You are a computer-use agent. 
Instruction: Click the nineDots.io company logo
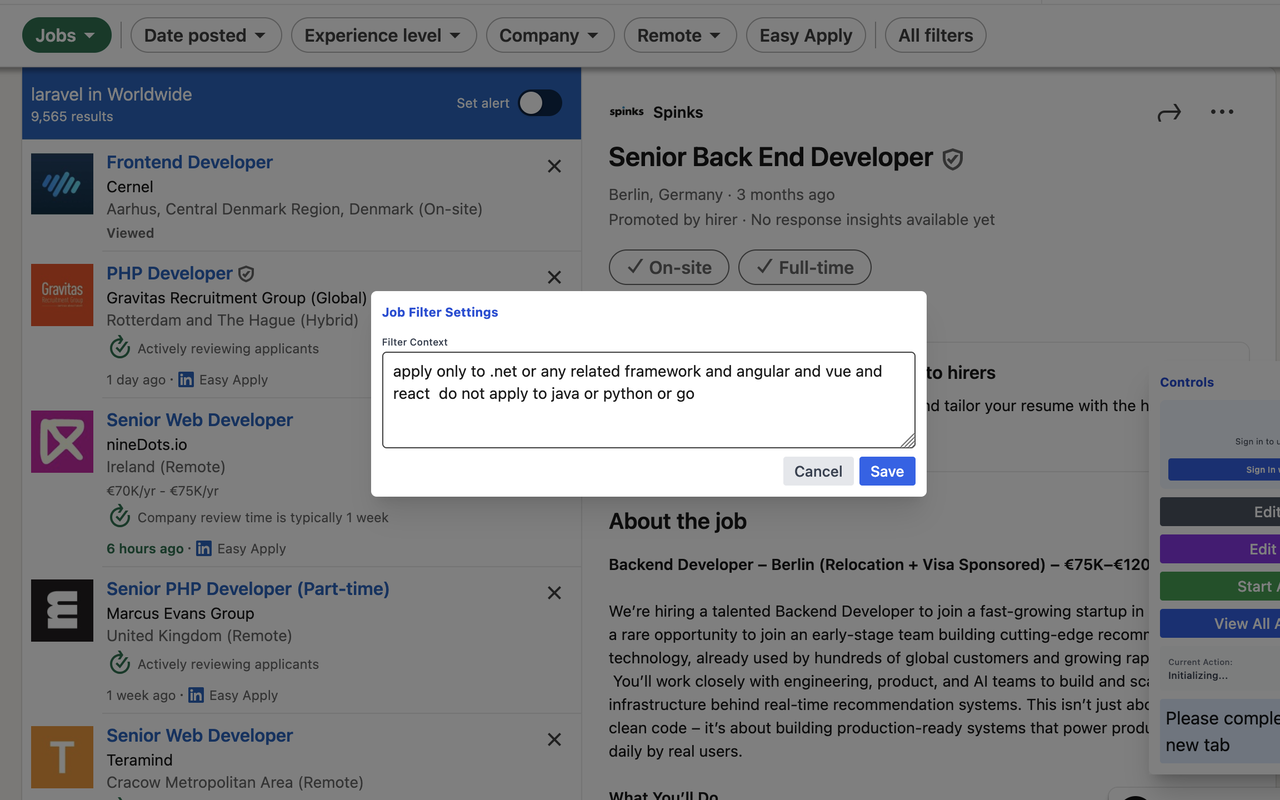tap(62, 441)
